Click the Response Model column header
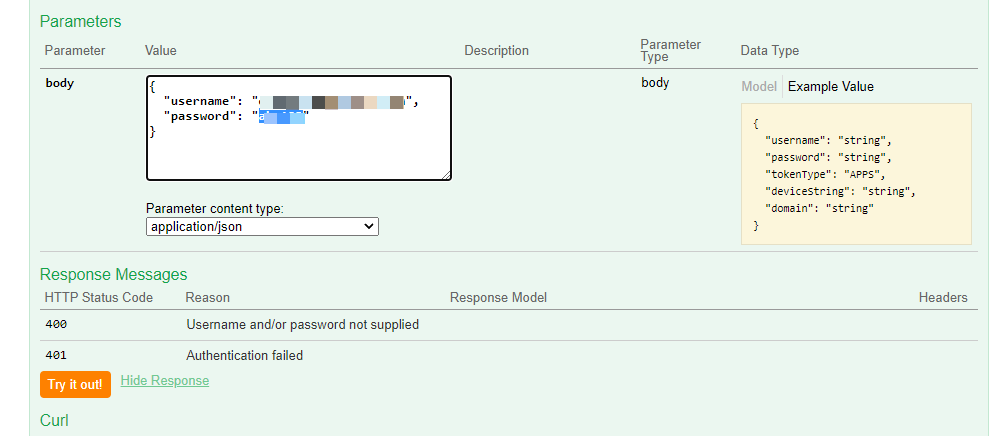 point(498,297)
